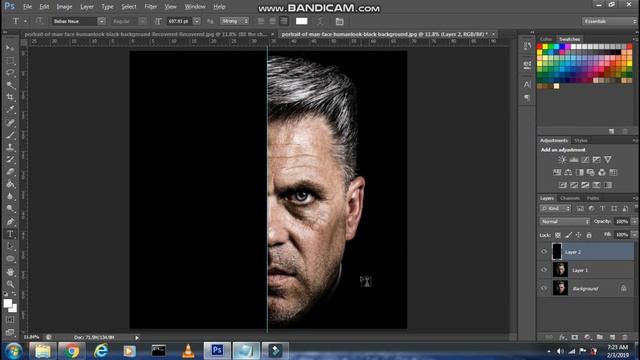Add a Levels adjustment
Image resolution: width=640 pixels, height=360 pixels.
[x=573, y=160]
